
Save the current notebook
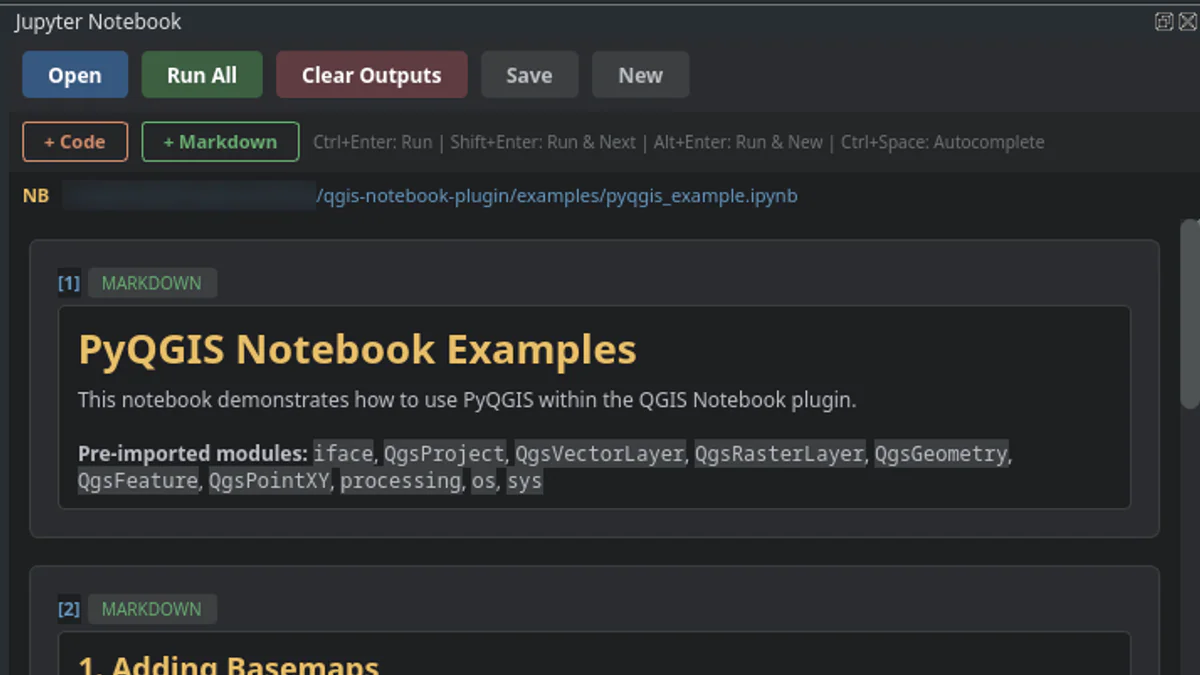click(529, 74)
